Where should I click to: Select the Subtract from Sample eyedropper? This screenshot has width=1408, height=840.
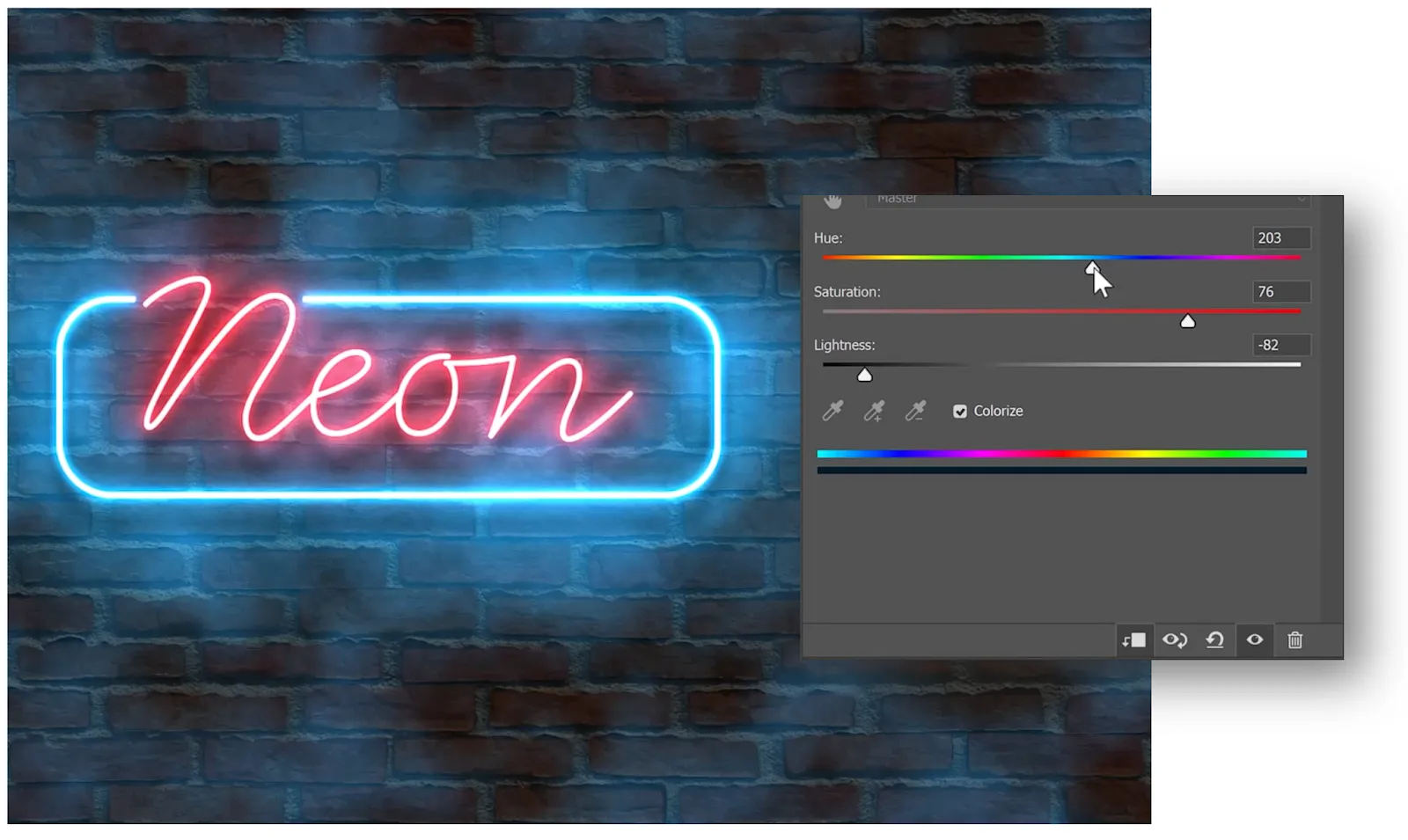click(x=915, y=411)
